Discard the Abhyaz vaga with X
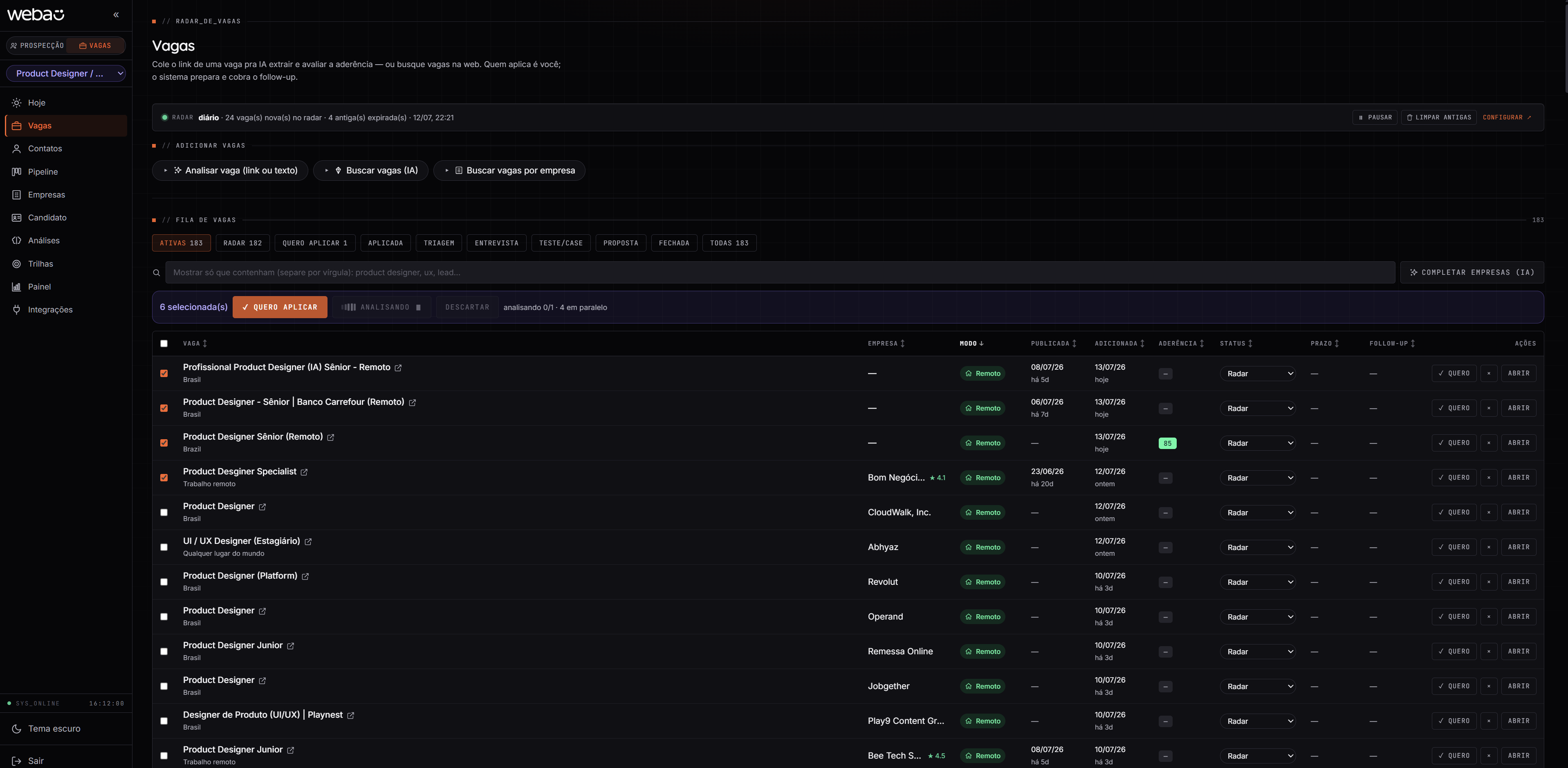Viewport: 1568px width, 768px height. pos(1488,547)
